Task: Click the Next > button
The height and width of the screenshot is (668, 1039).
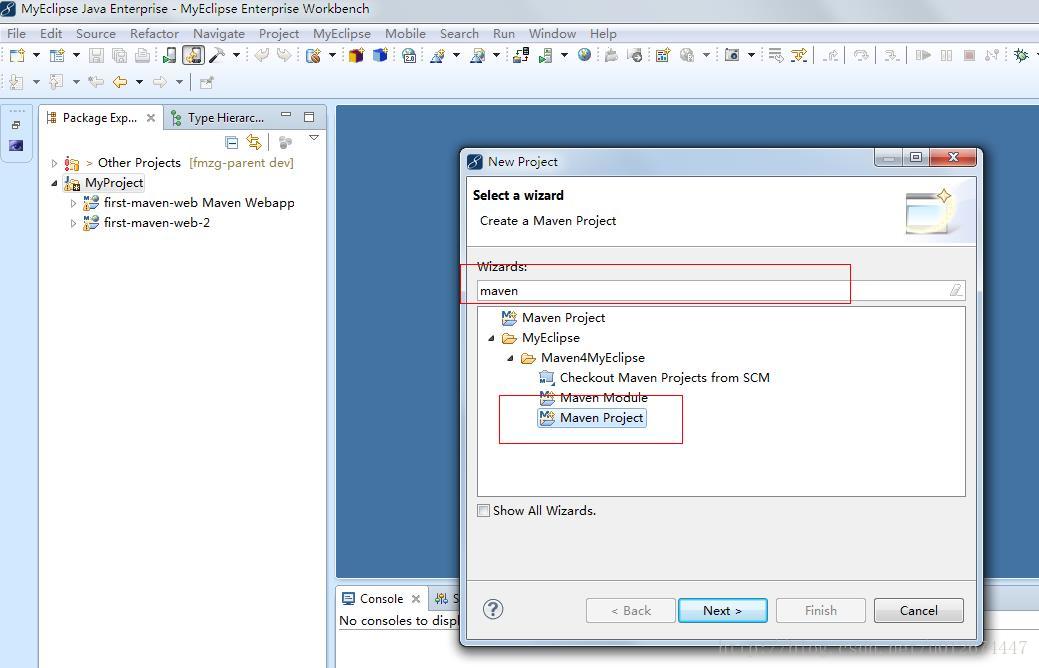Action: tap(722, 610)
